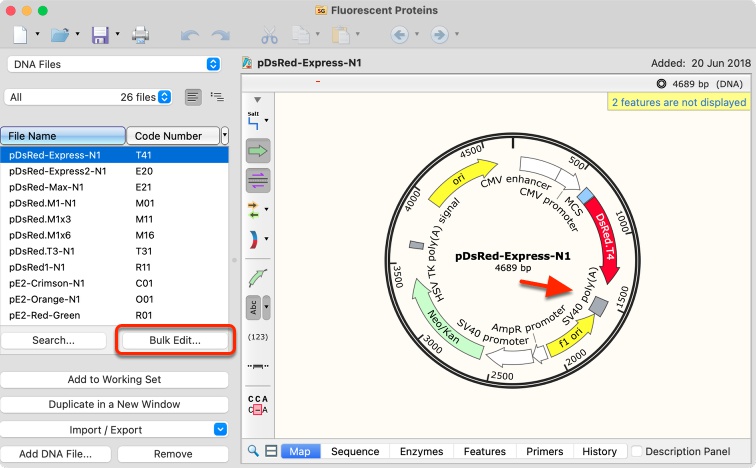Go forward with the right arrow
The image size is (756, 468).
coord(439,34)
